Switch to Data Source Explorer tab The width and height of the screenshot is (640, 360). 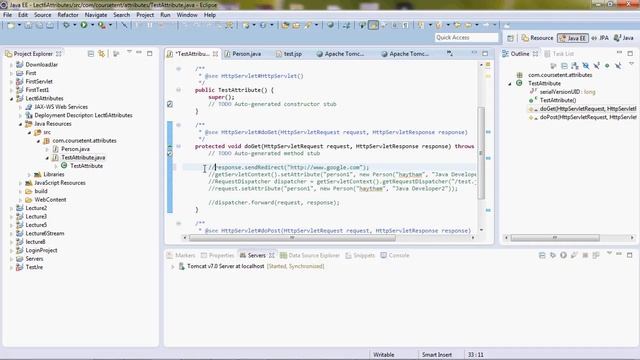pos(310,256)
